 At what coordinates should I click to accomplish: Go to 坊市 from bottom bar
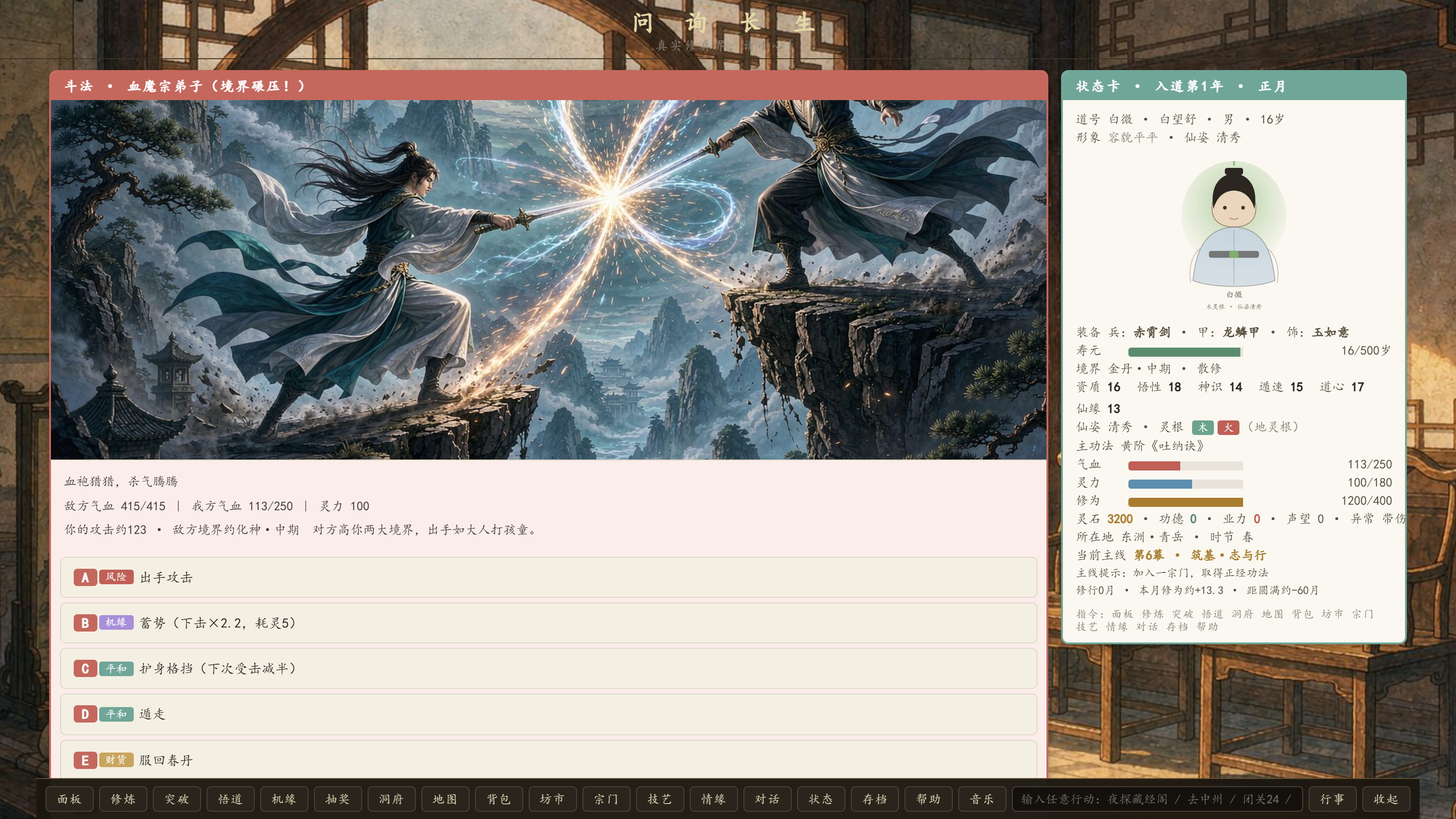[553, 799]
